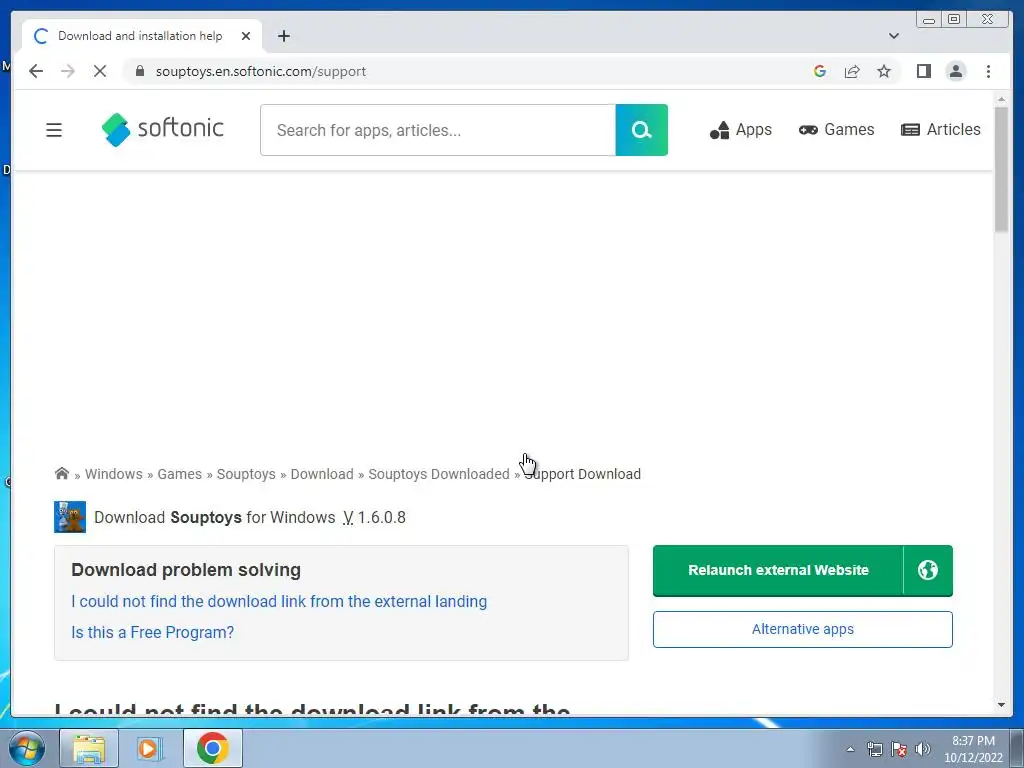Click the scrollbar down arrow
The image size is (1024, 768).
(1001, 705)
